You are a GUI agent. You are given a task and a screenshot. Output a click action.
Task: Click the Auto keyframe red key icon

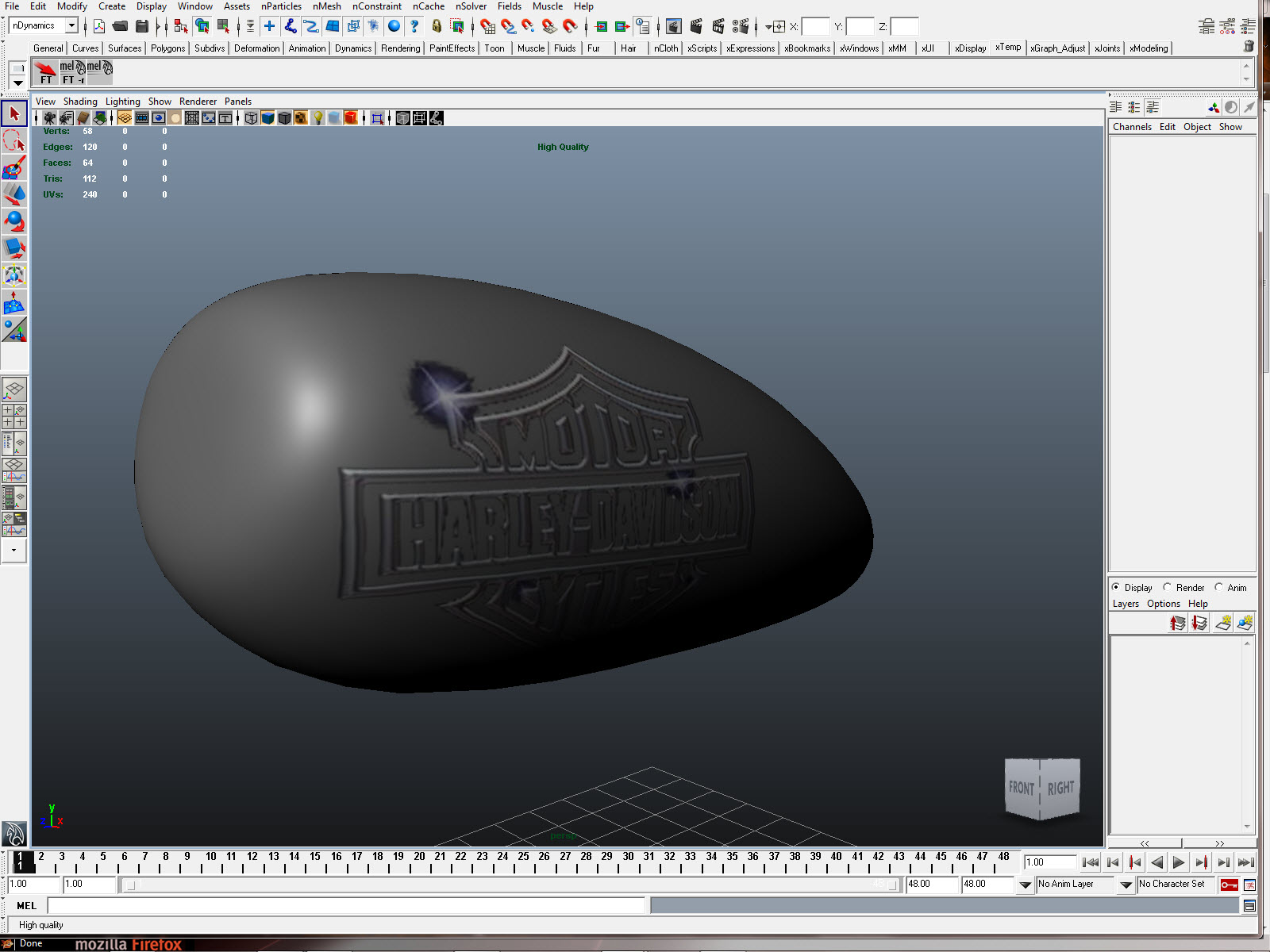tap(1229, 885)
